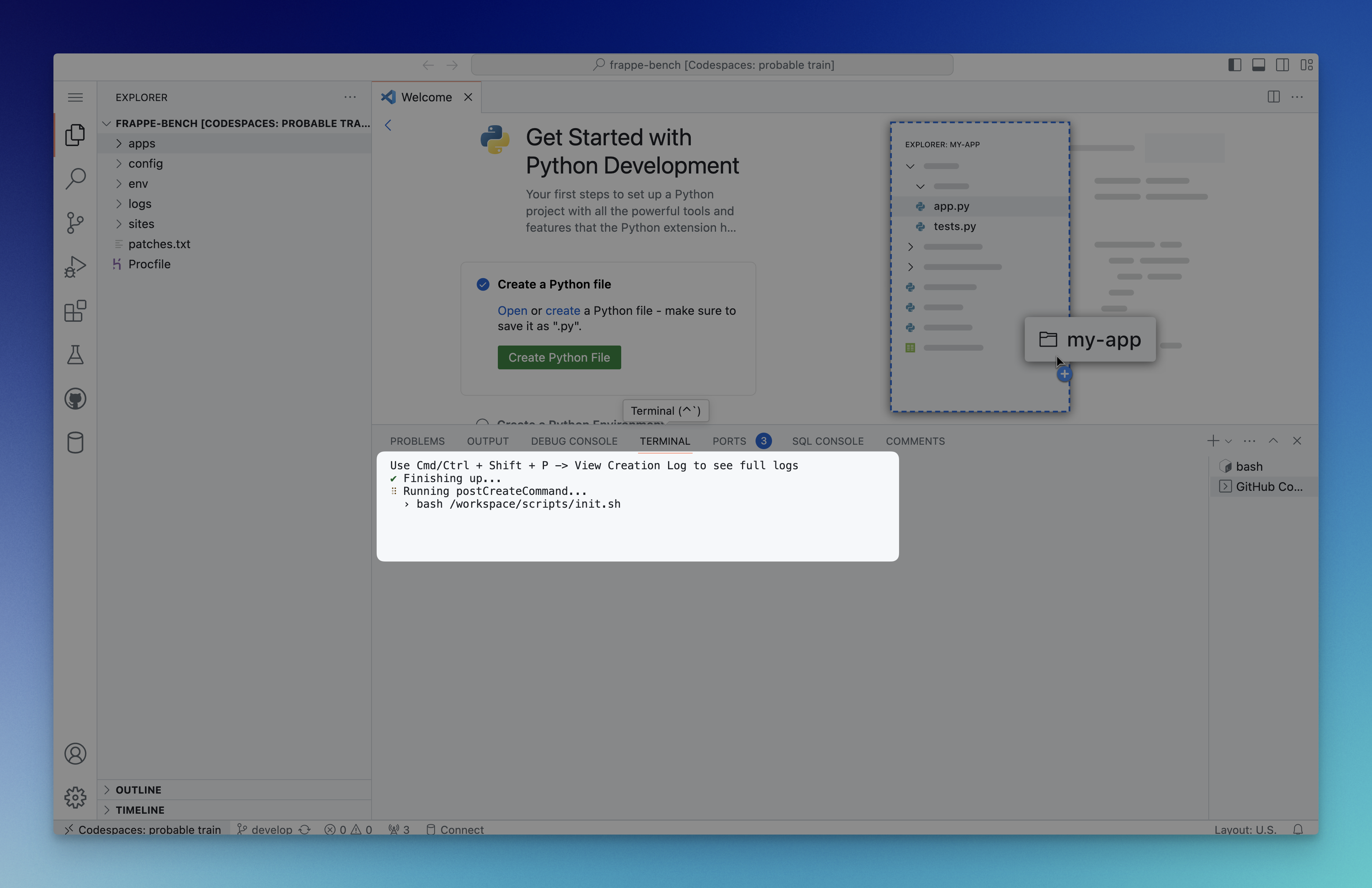Click the develop branch in status bar
The width and height of the screenshot is (1372, 888).
coord(265,829)
